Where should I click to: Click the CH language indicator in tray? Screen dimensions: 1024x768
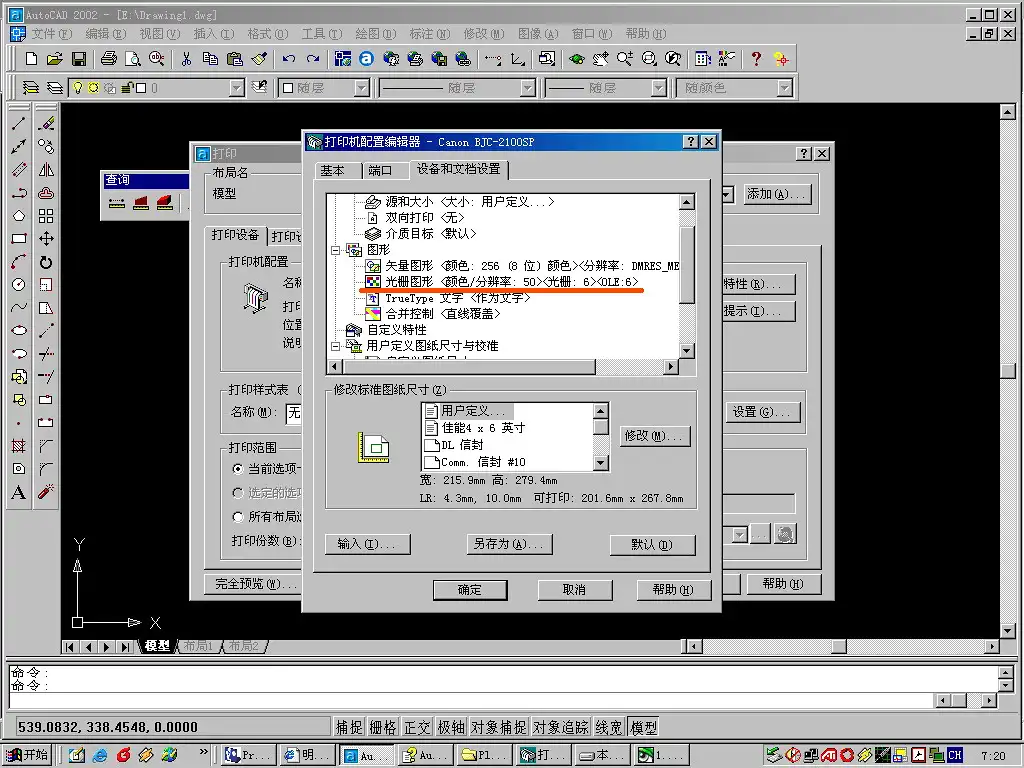point(955,755)
